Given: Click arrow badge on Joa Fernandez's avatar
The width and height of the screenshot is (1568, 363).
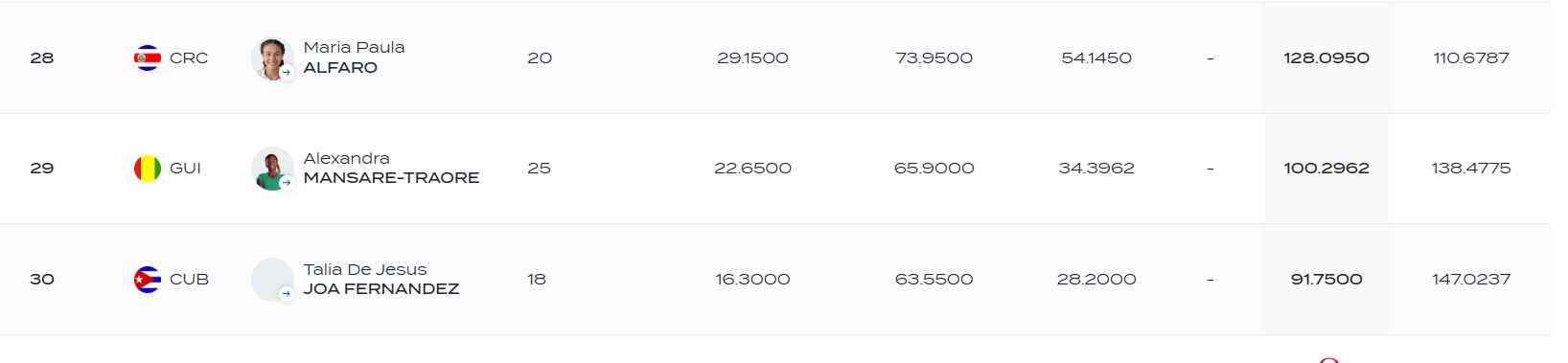Looking at the screenshot, I should (286, 294).
